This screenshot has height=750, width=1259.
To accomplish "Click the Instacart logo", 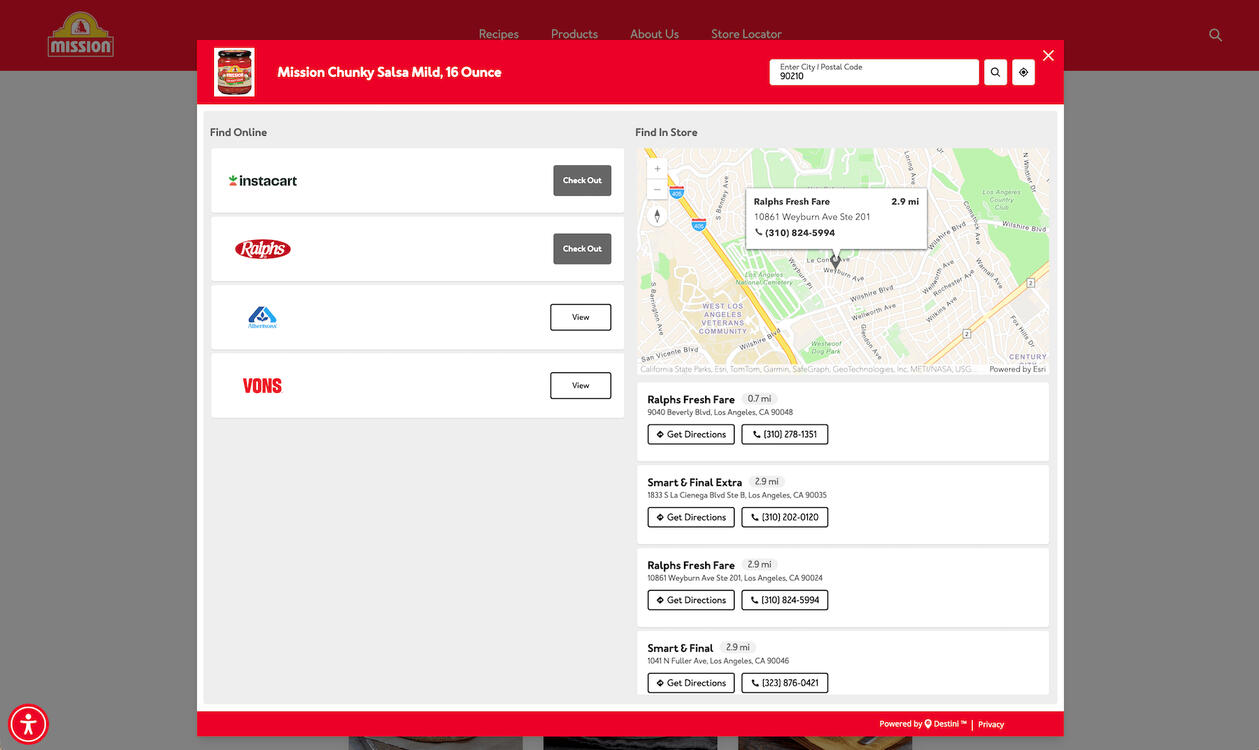I will coord(263,181).
